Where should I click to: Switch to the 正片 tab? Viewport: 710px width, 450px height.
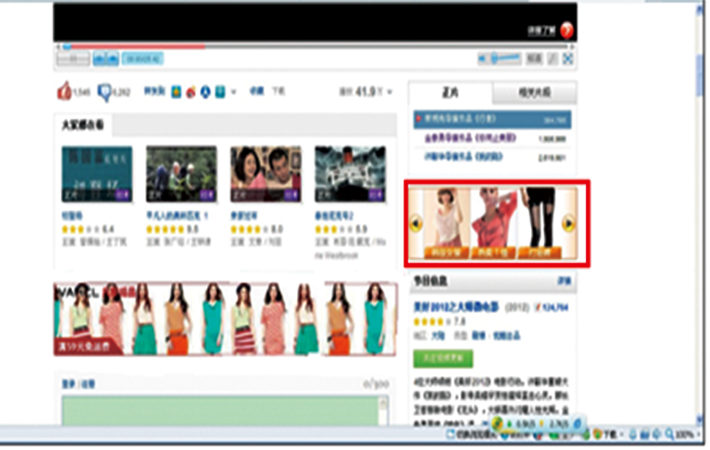[x=450, y=93]
